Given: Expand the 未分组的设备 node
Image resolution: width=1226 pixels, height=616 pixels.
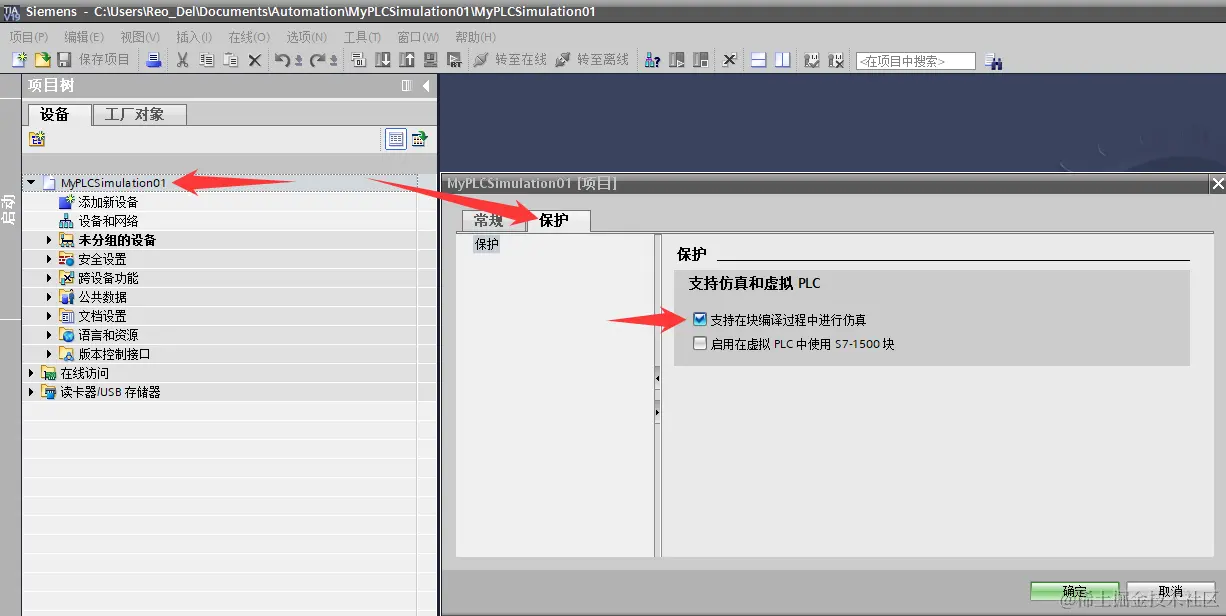Looking at the screenshot, I should point(47,240).
